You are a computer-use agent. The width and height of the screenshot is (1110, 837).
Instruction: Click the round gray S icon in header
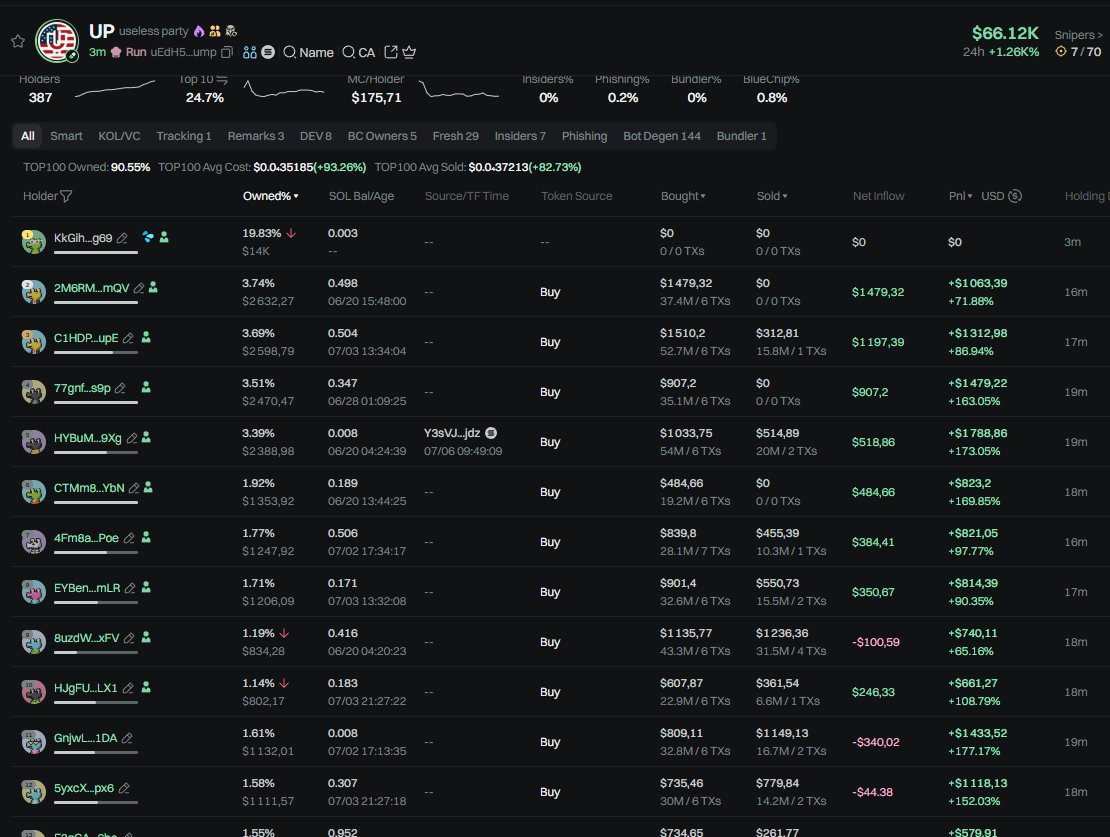click(268, 52)
